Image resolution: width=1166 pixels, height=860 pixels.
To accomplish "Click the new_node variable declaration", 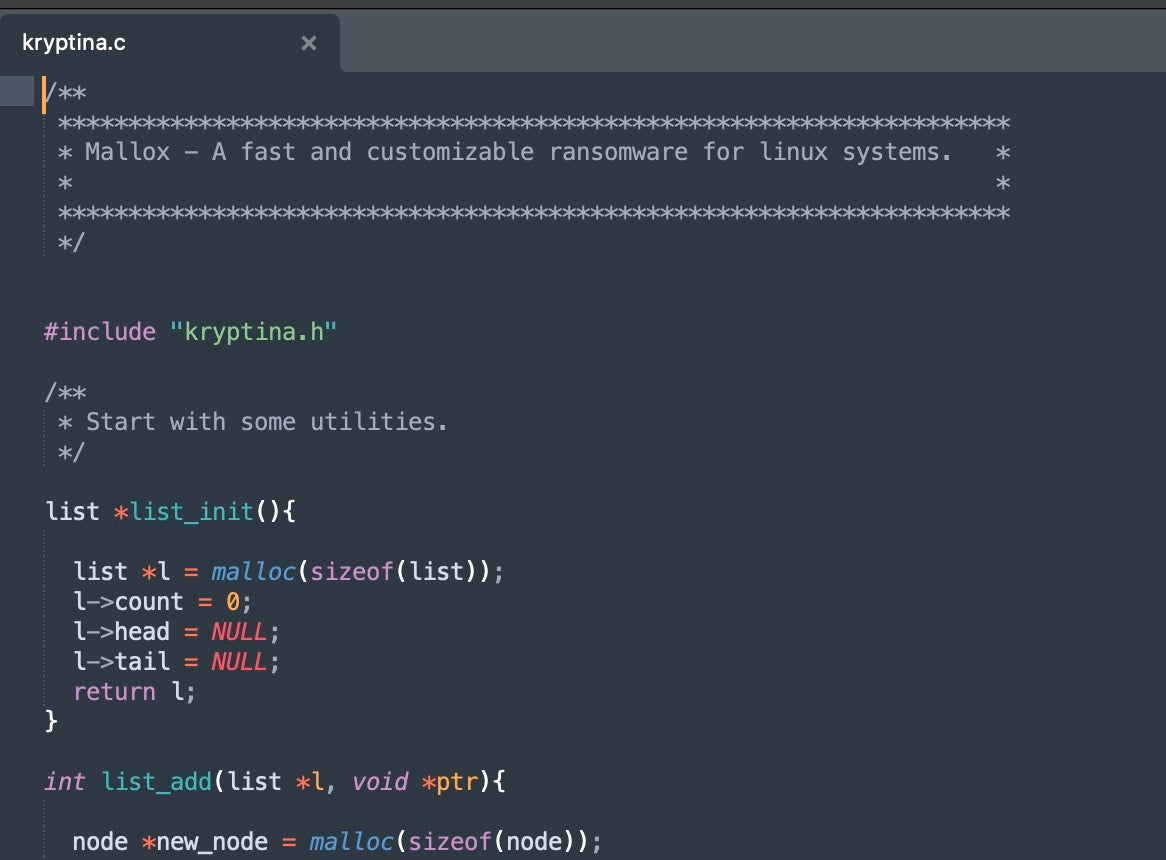I will pyautogui.click(x=211, y=842).
